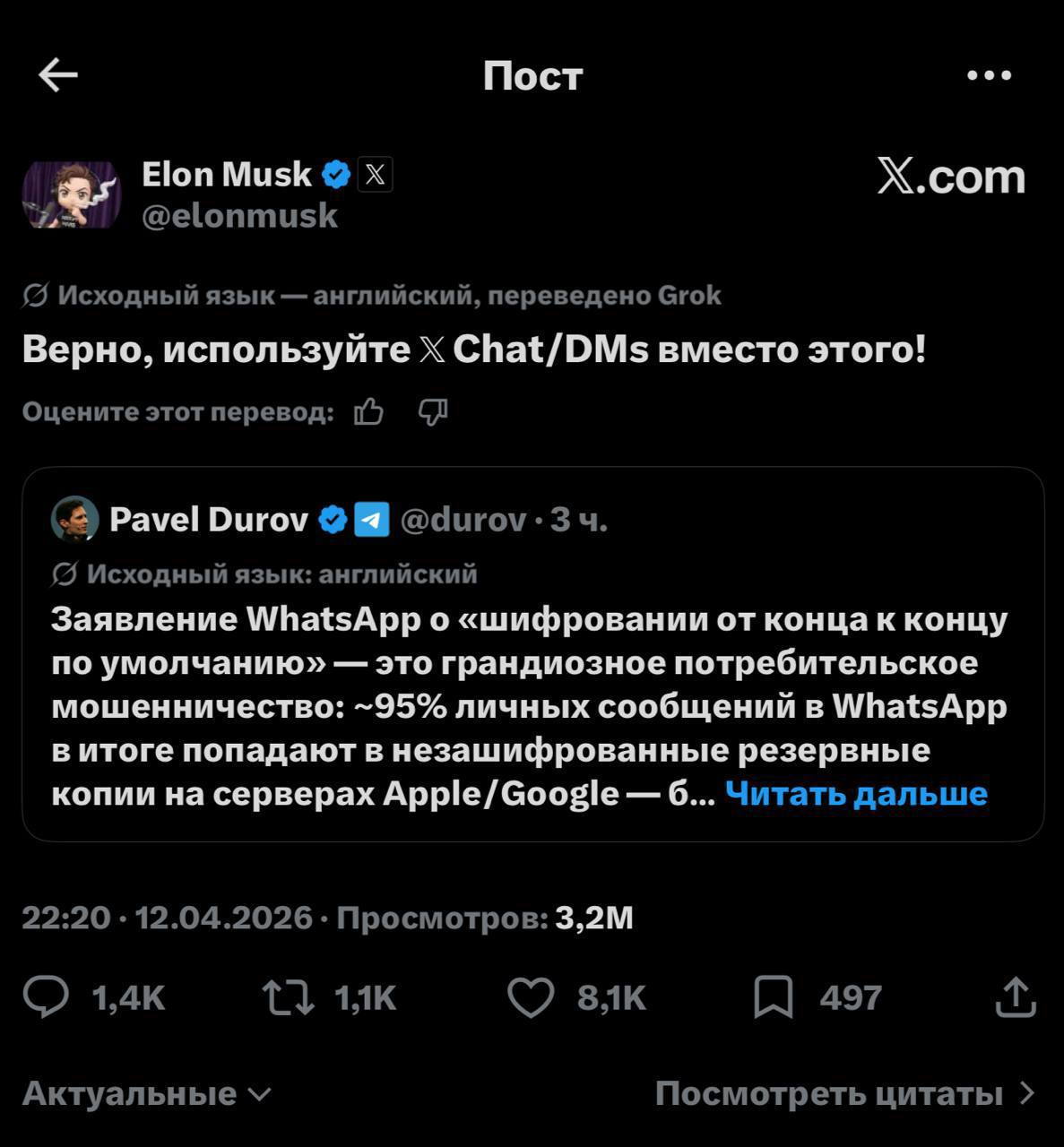Open Elon Musk's profile avatar
The width and height of the screenshot is (1064, 1147).
click(72, 194)
